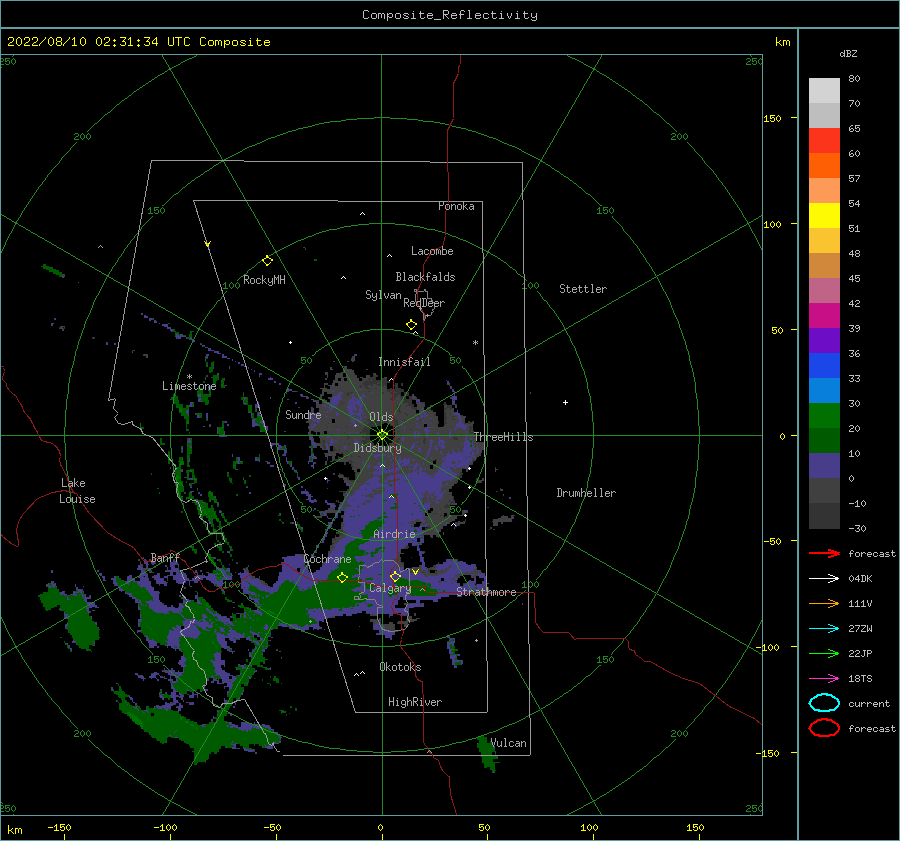Click the Blackfalds city label
900x841 pixels.
click(425, 277)
